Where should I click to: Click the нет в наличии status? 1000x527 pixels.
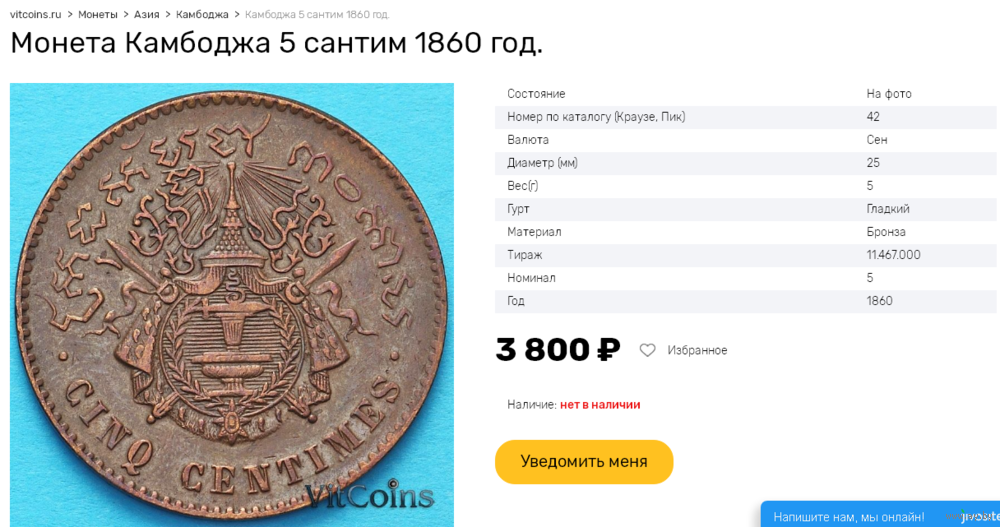[x=600, y=405]
